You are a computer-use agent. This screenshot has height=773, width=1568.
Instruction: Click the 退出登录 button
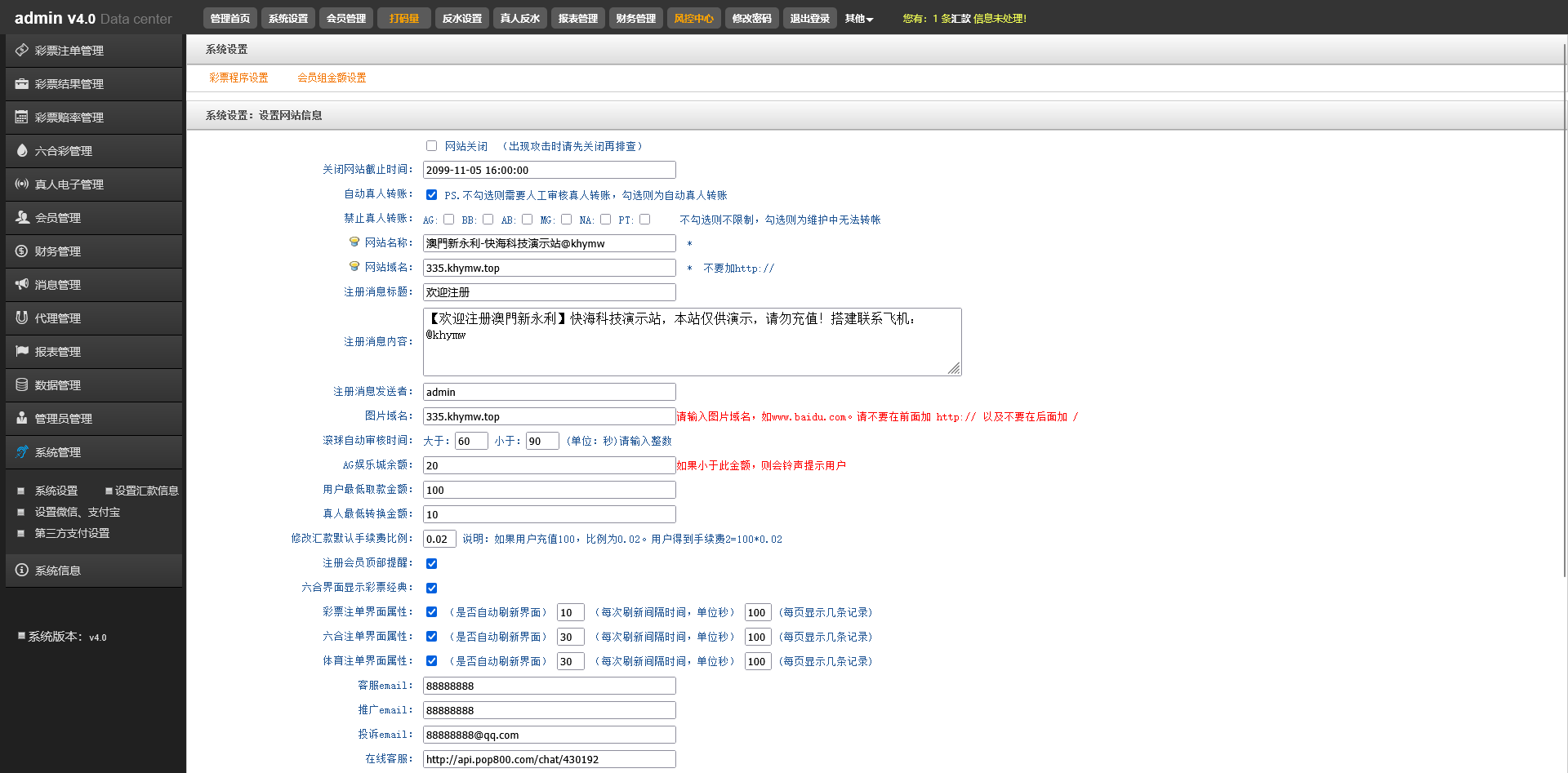click(809, 19)
